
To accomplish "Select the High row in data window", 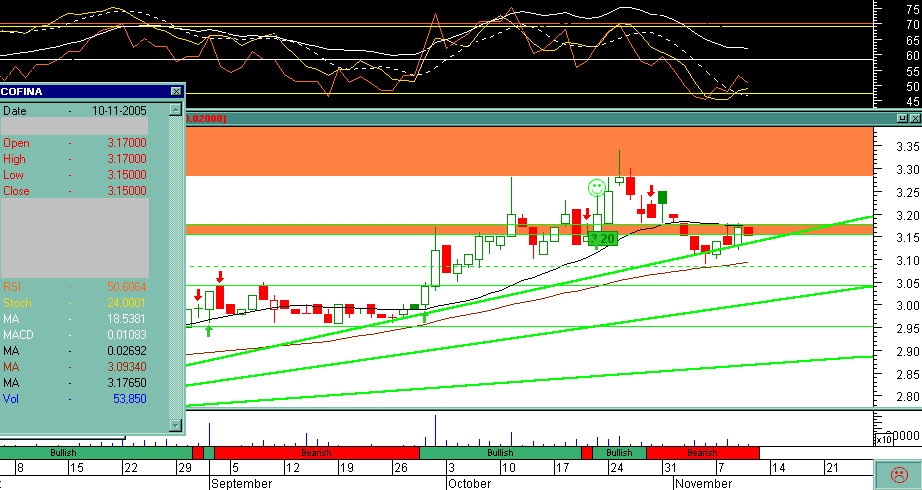I will coord(75,159).
